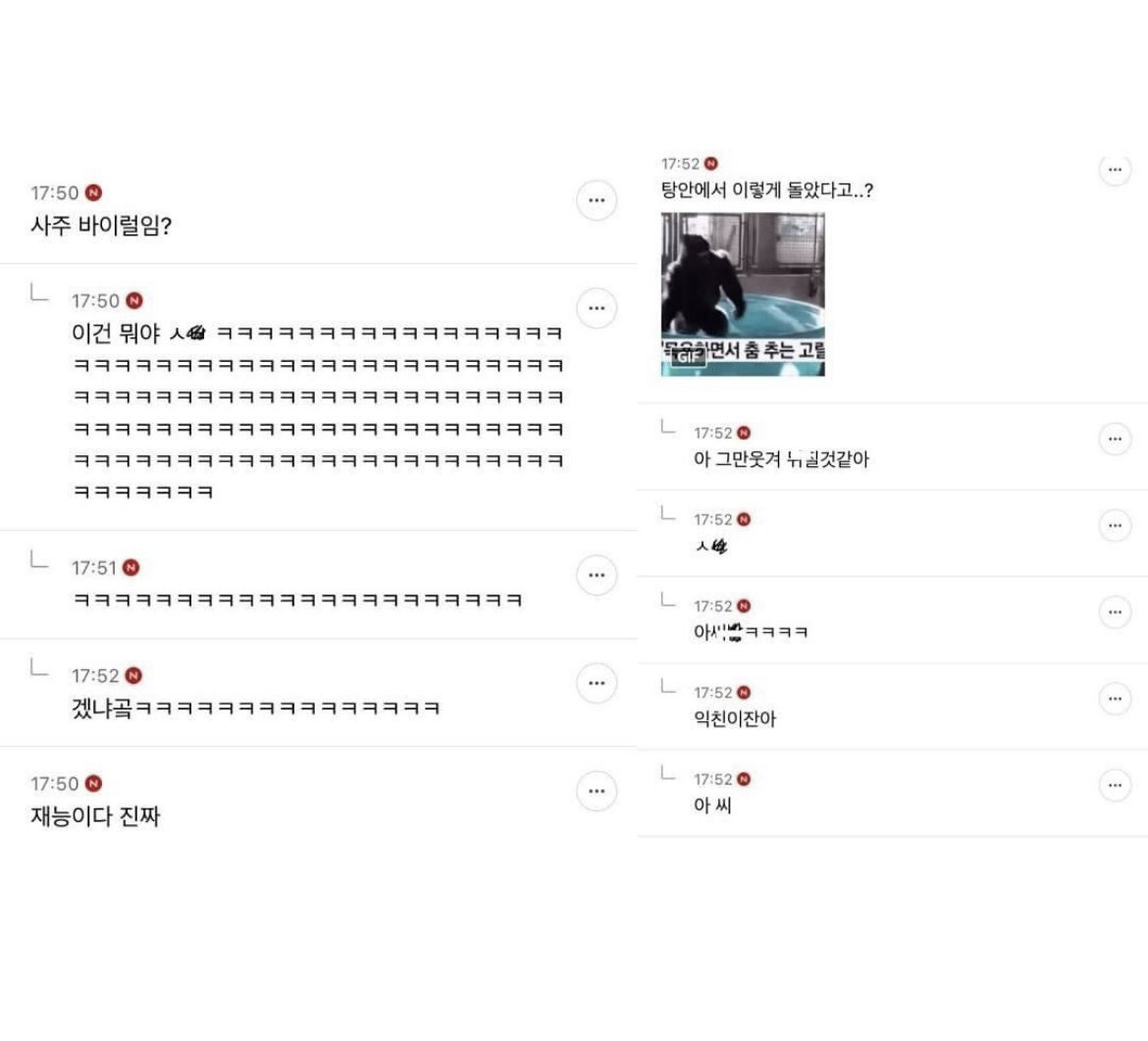The width and height of the screenshot is (1148, 1041).
Task: Open more options for 17:51 laughing reply
Action: [597, 575]
